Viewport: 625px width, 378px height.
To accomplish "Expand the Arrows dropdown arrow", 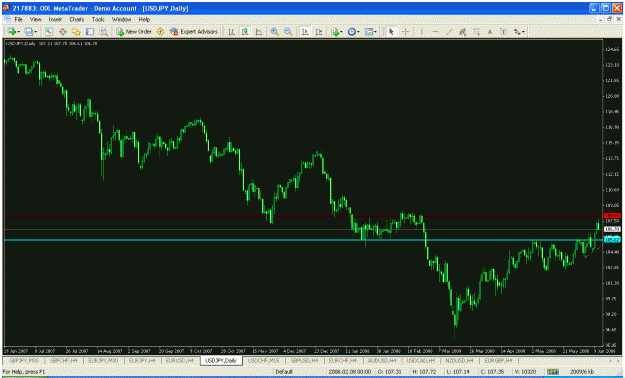I will tap(524, 32).
